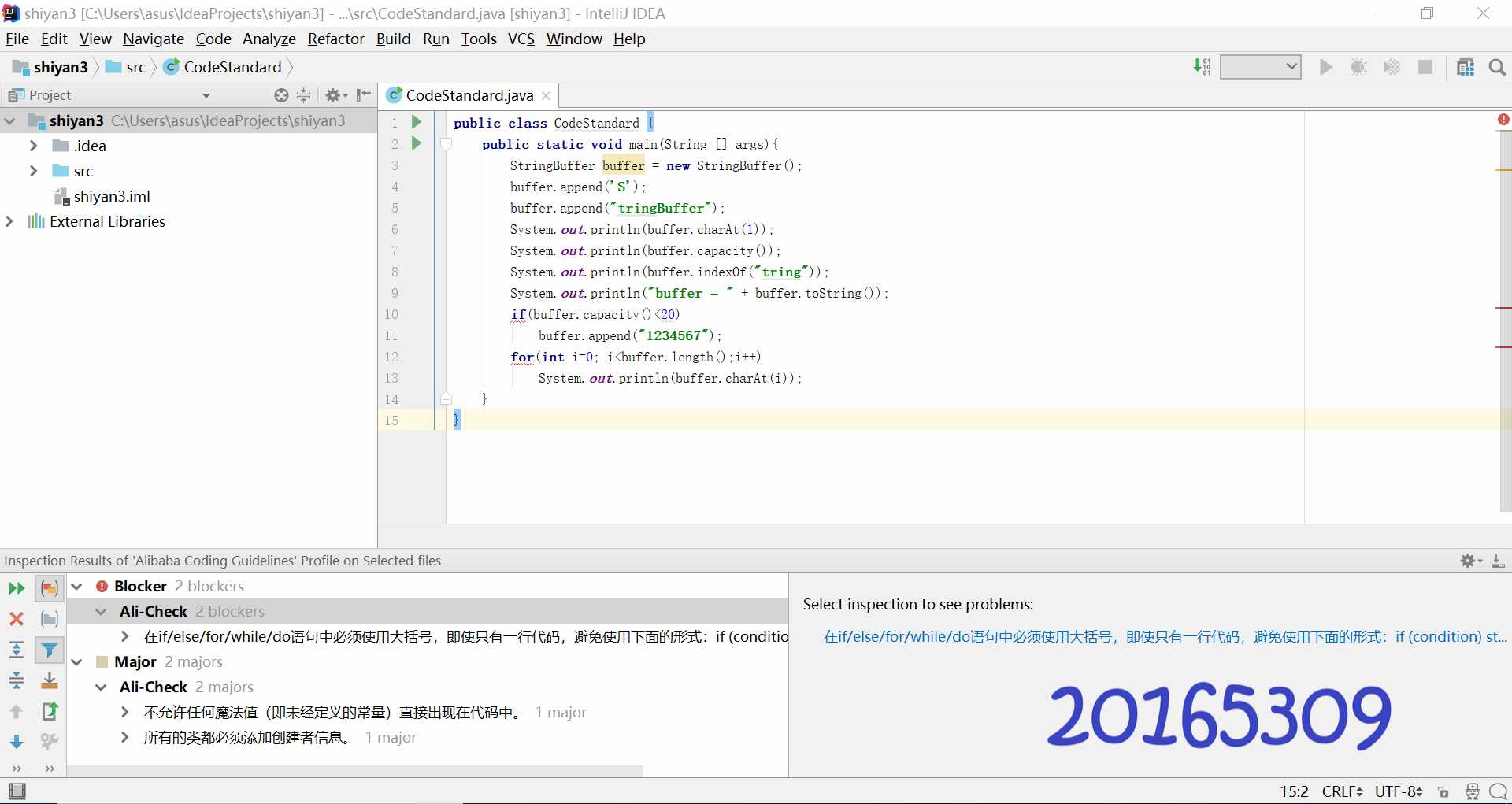Click the UTF-8 encoding selector
Viewport: 1512px width, 804px height.
click(x=1399, y=791)
